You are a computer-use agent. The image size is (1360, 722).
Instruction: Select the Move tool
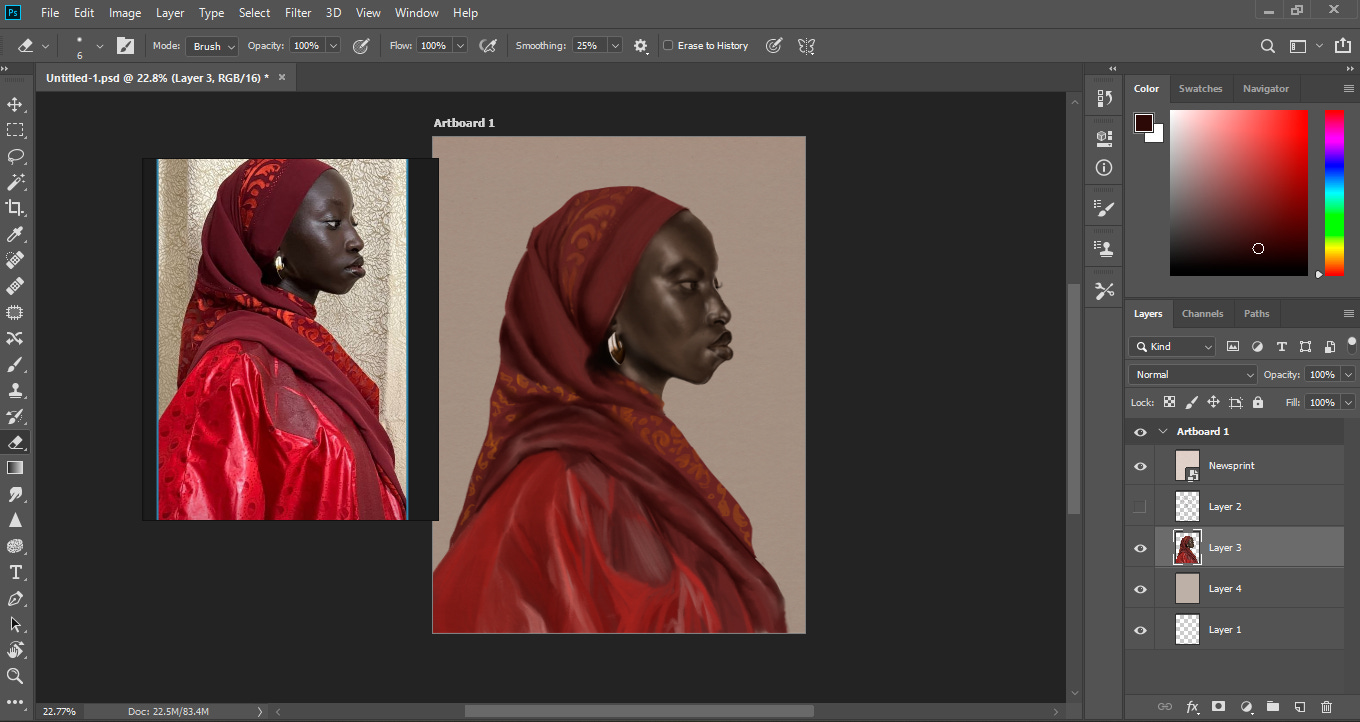[x=15, y=105]
